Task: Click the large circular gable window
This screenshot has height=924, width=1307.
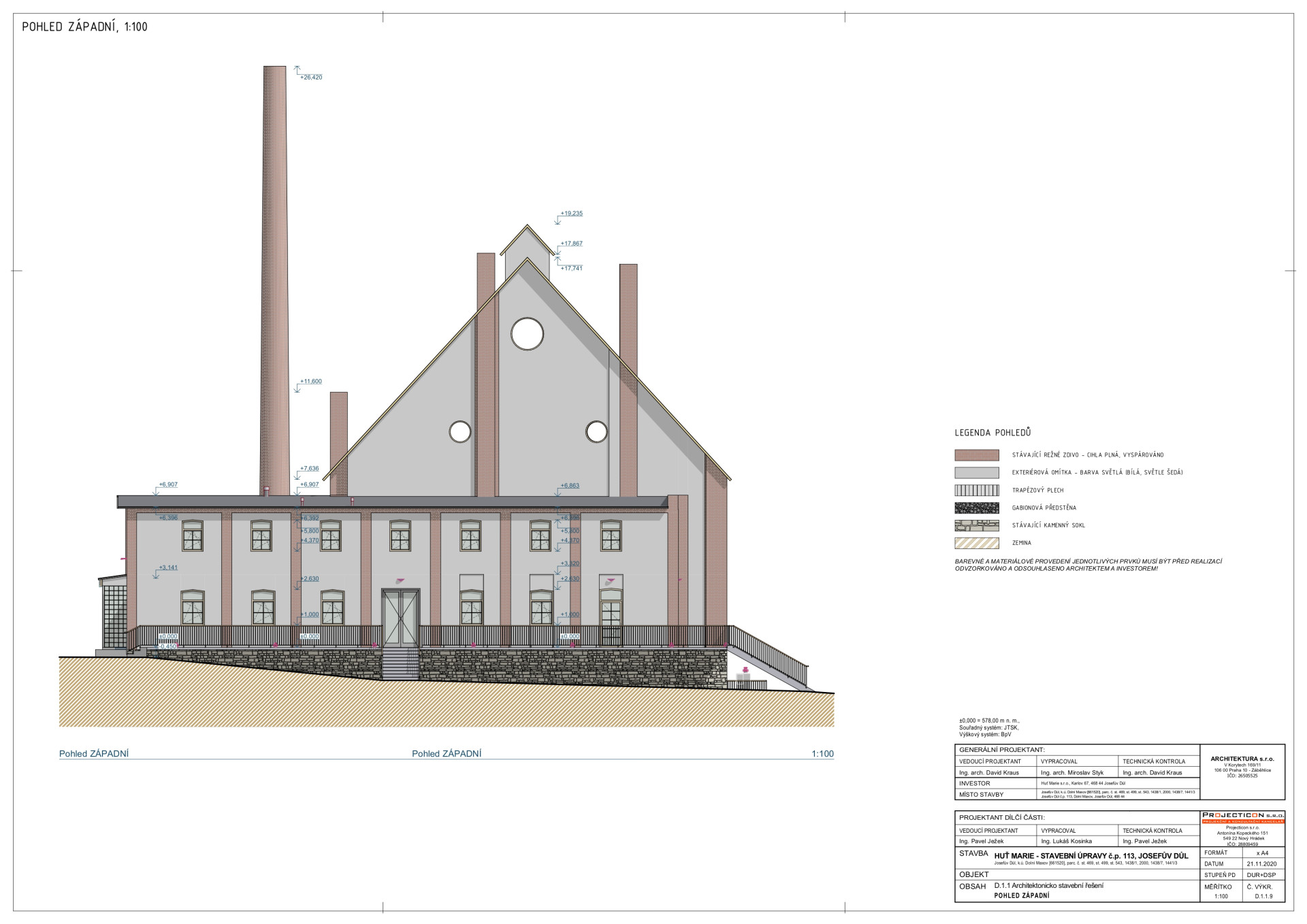Action: click(528, 333)
